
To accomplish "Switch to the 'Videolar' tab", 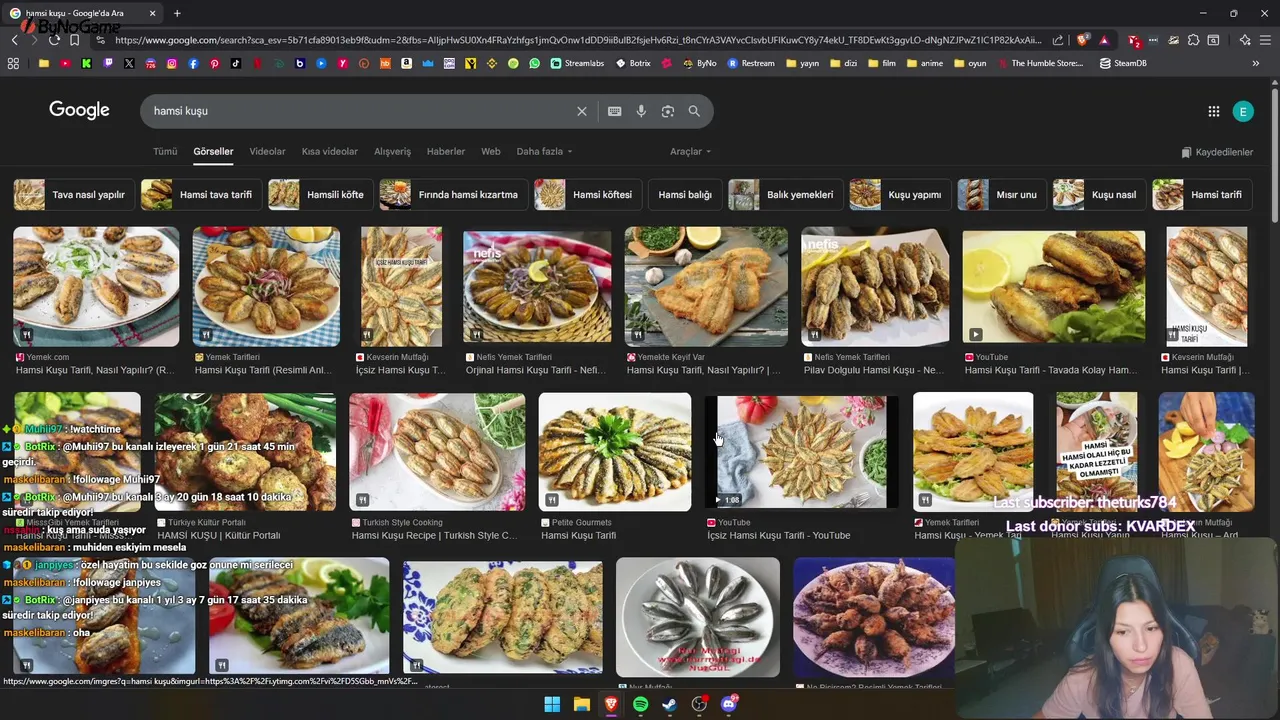I will coord(267,152).
